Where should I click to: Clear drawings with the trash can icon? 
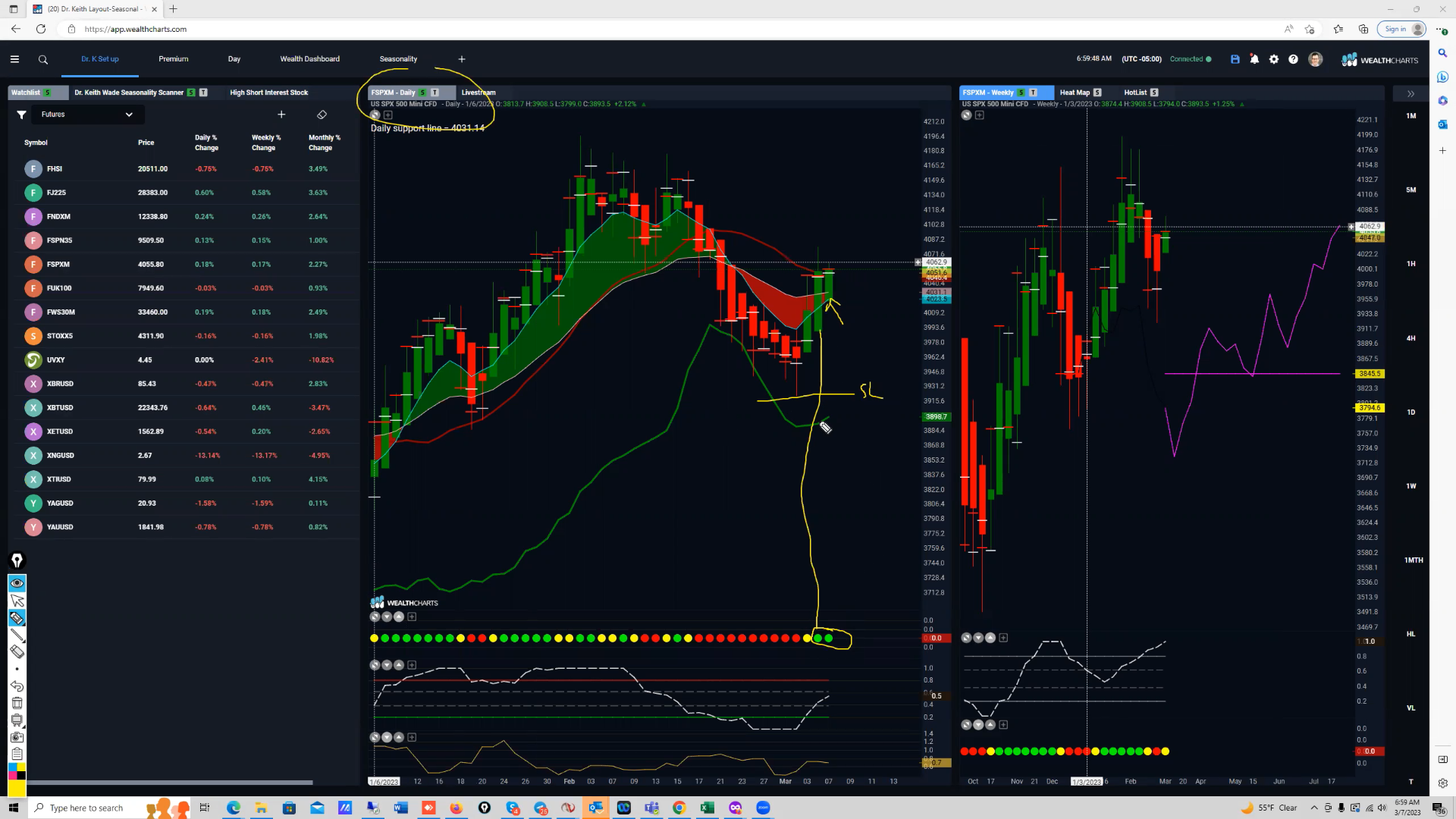click(17, 703)
